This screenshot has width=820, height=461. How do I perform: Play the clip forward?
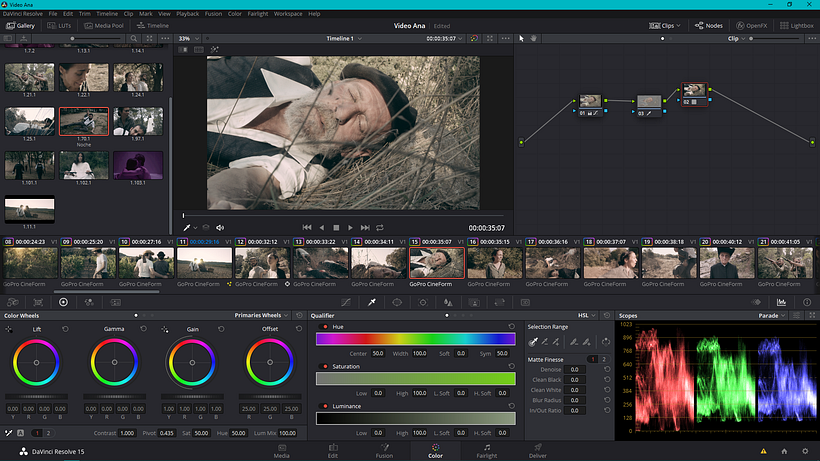[x=350, y=228]
